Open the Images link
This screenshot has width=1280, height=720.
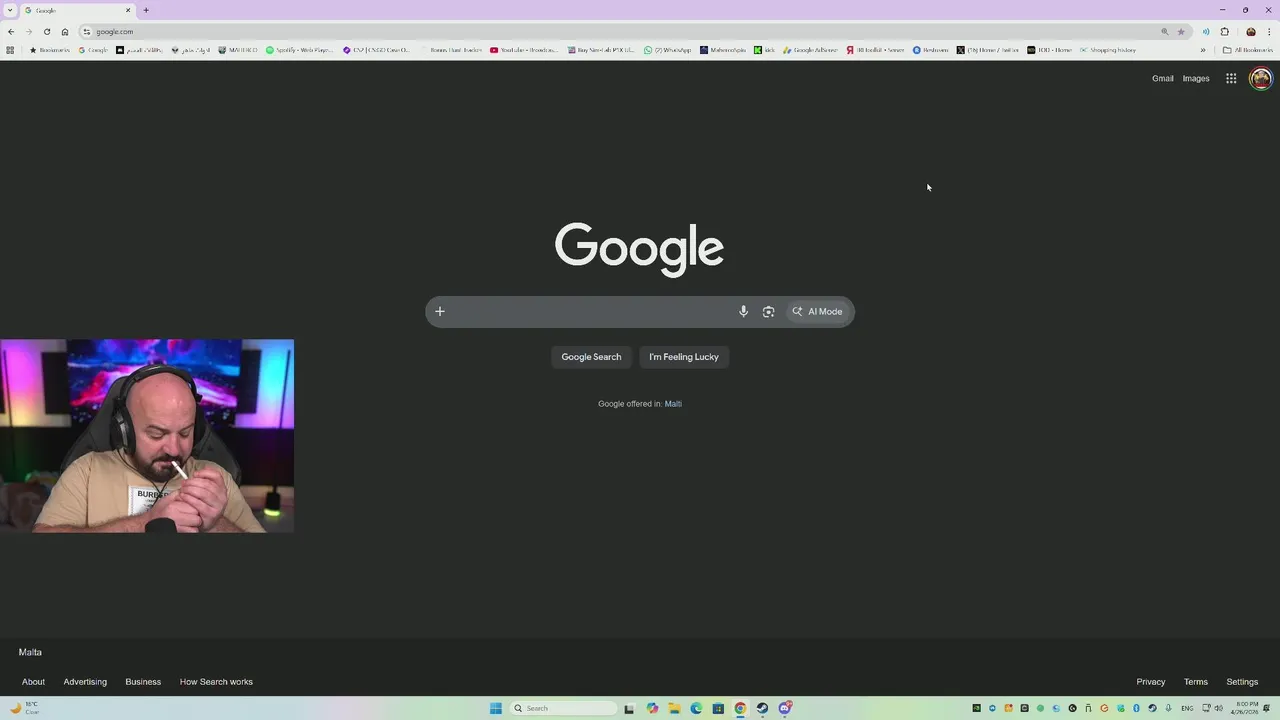[1196, 78]
